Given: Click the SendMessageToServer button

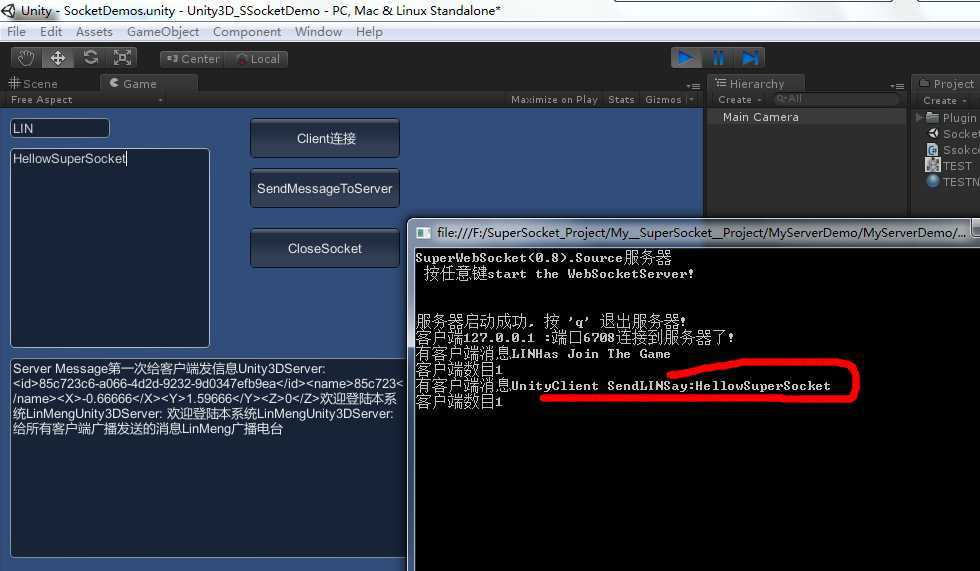Looking at the screenshot, I should coord(325,188).
